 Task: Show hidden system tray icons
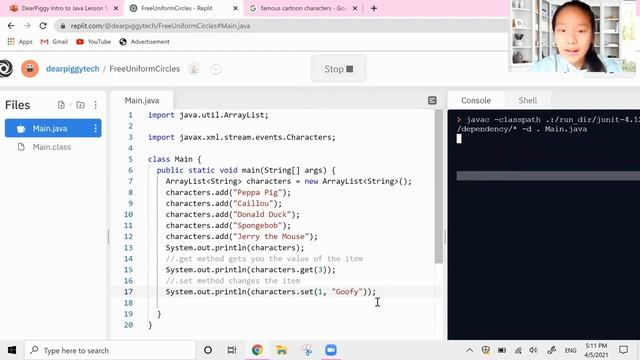pos(470,350)
